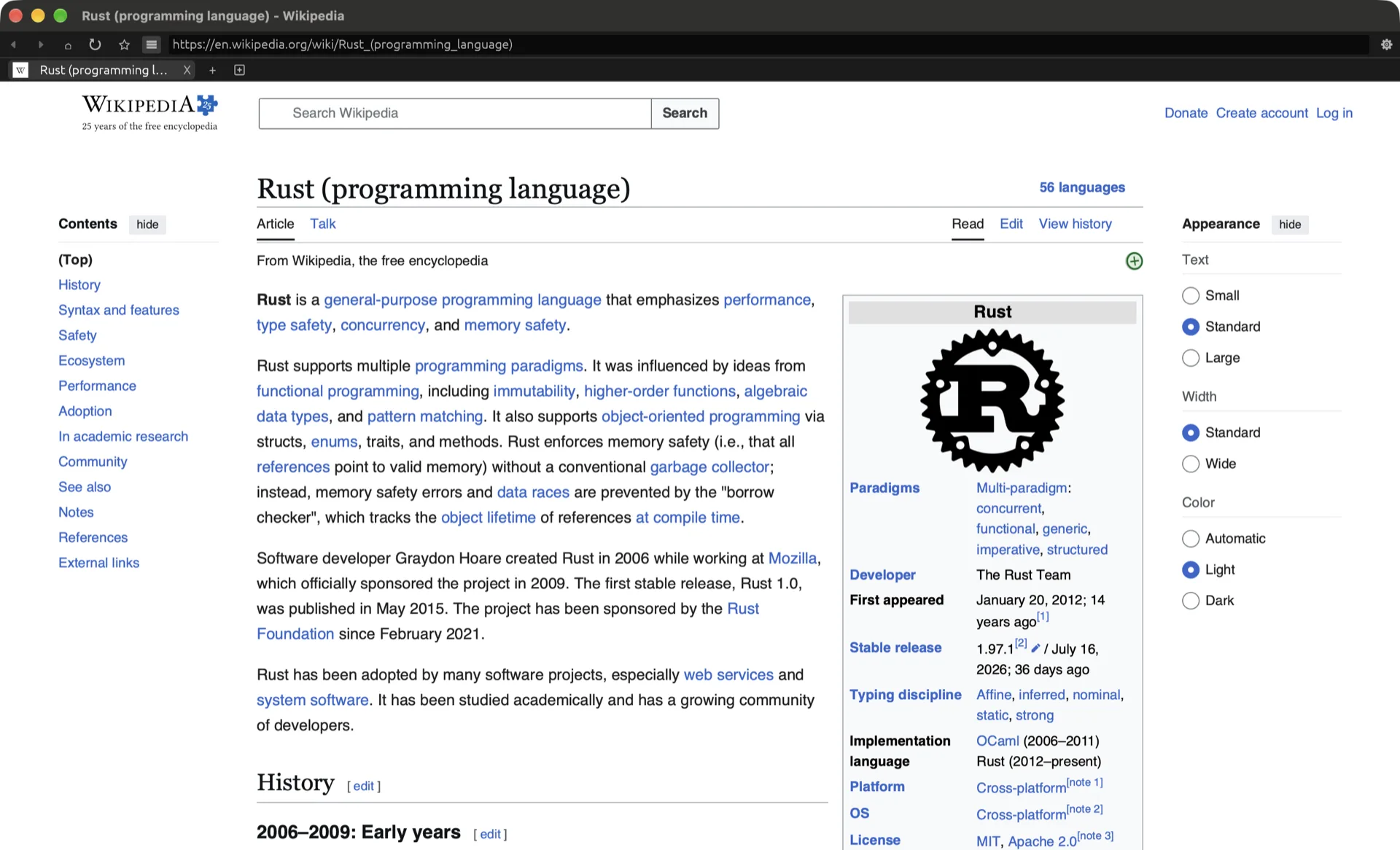Viewport: 1400px width, 850px height.
Task: Select Standard width option
Action: (x=1191, y=432)
